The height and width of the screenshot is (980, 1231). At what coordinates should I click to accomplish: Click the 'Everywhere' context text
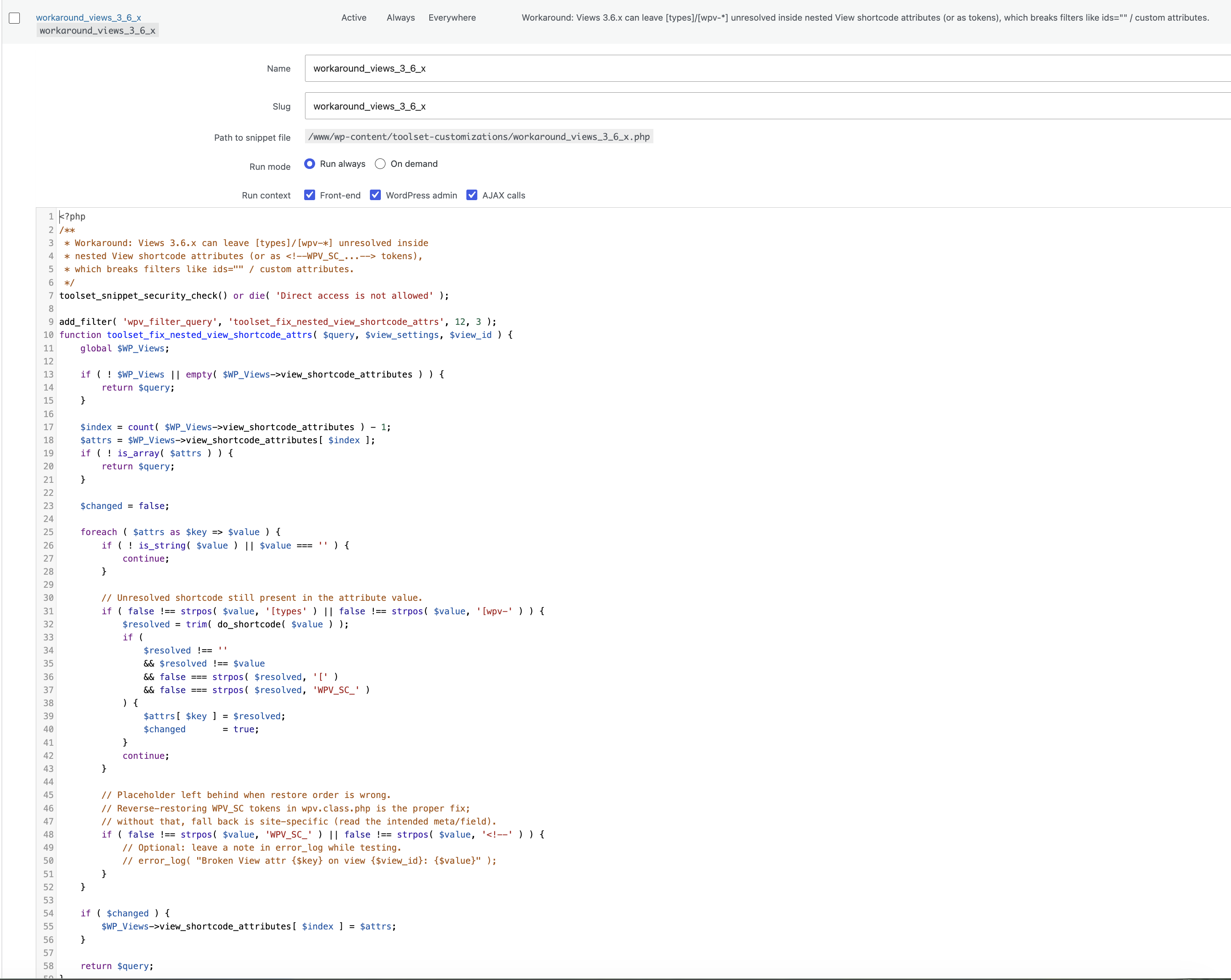(452, 18)
